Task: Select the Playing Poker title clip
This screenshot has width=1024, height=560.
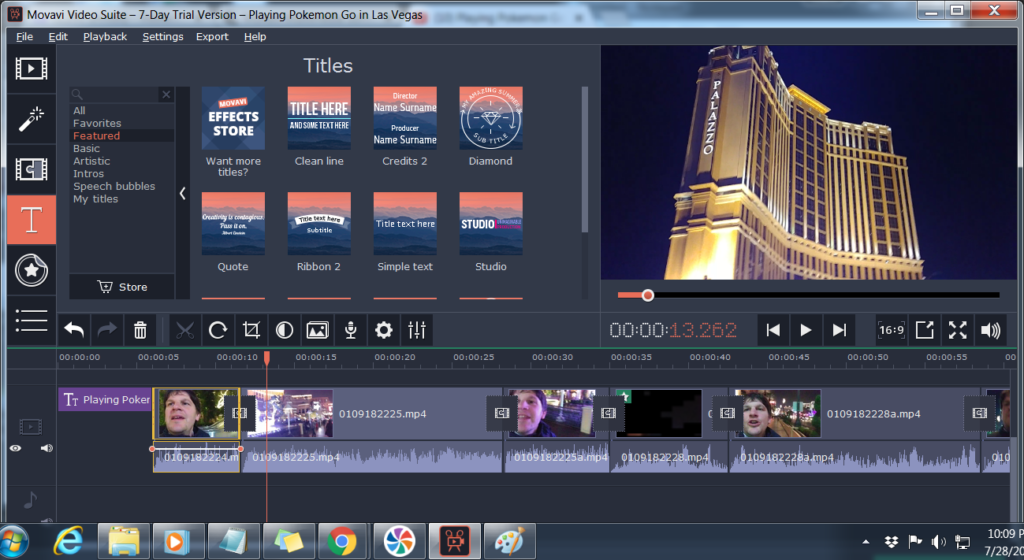Action: point(105,399)
